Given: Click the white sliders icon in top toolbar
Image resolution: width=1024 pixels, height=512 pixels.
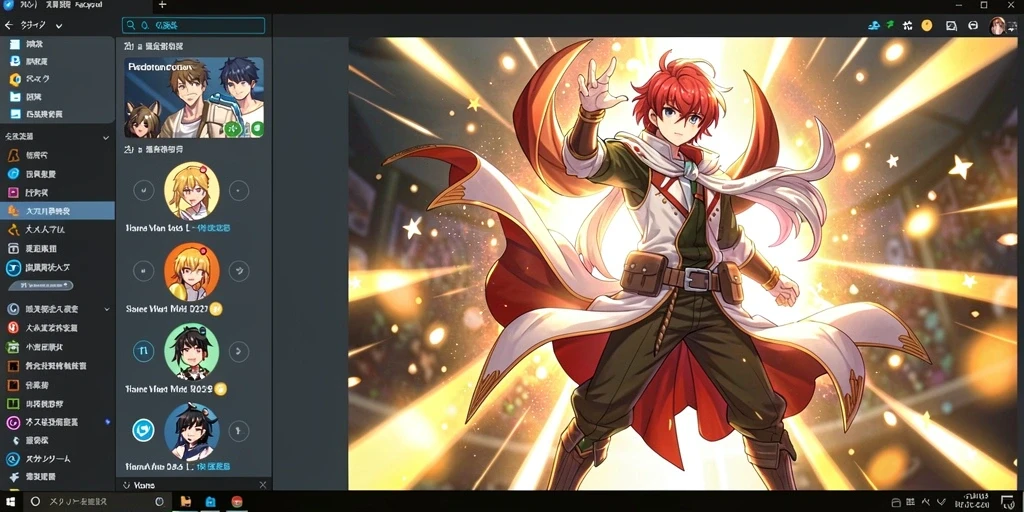Looking at the screenshot, I should pos(907,25).
